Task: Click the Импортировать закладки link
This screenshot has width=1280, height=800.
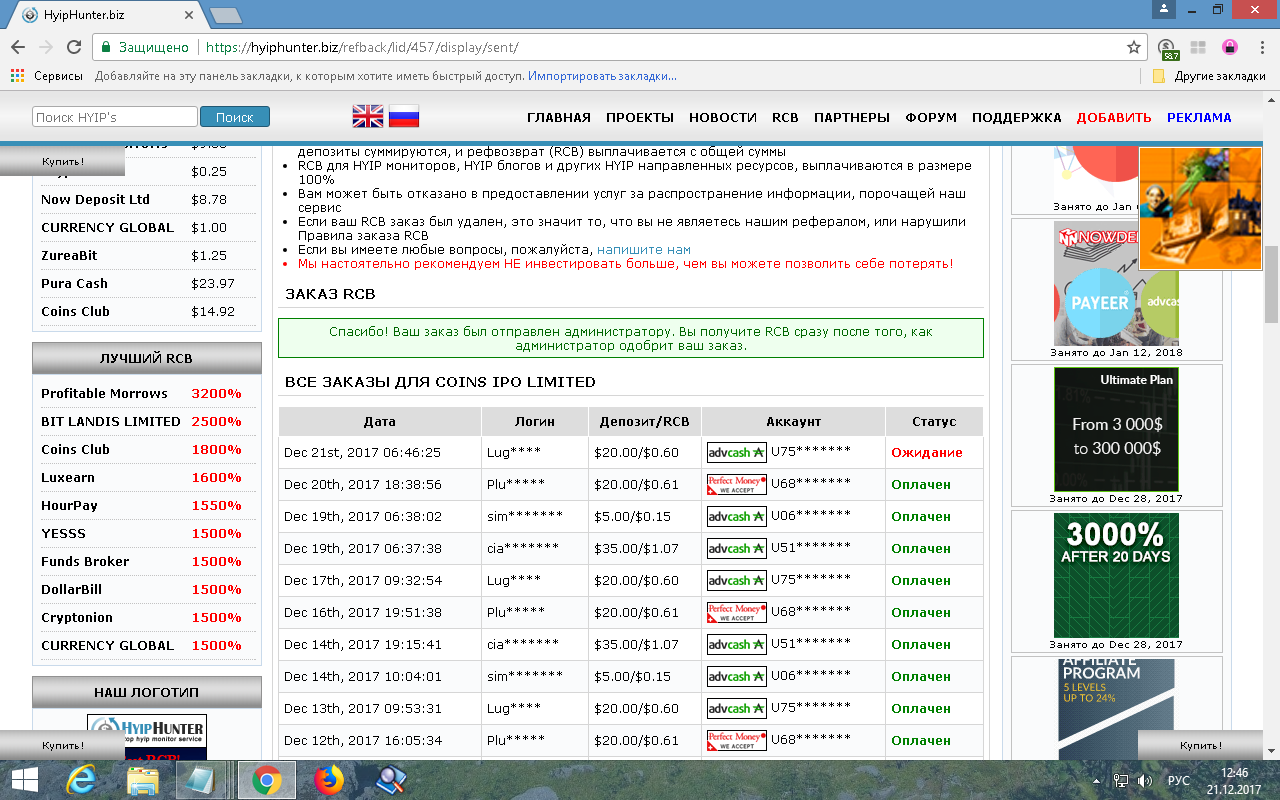Action: click(x=602, y=76)
